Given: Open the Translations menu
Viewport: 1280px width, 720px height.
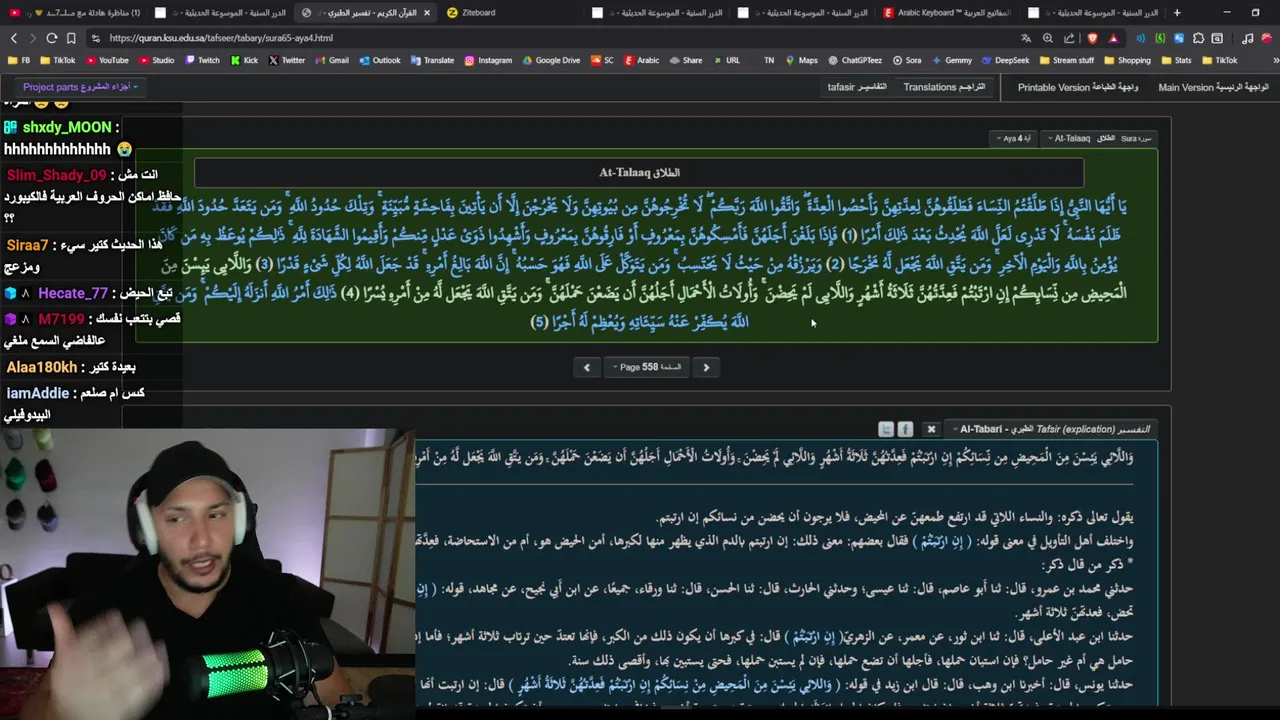Looking at the screenshot, I should point(944,87).
